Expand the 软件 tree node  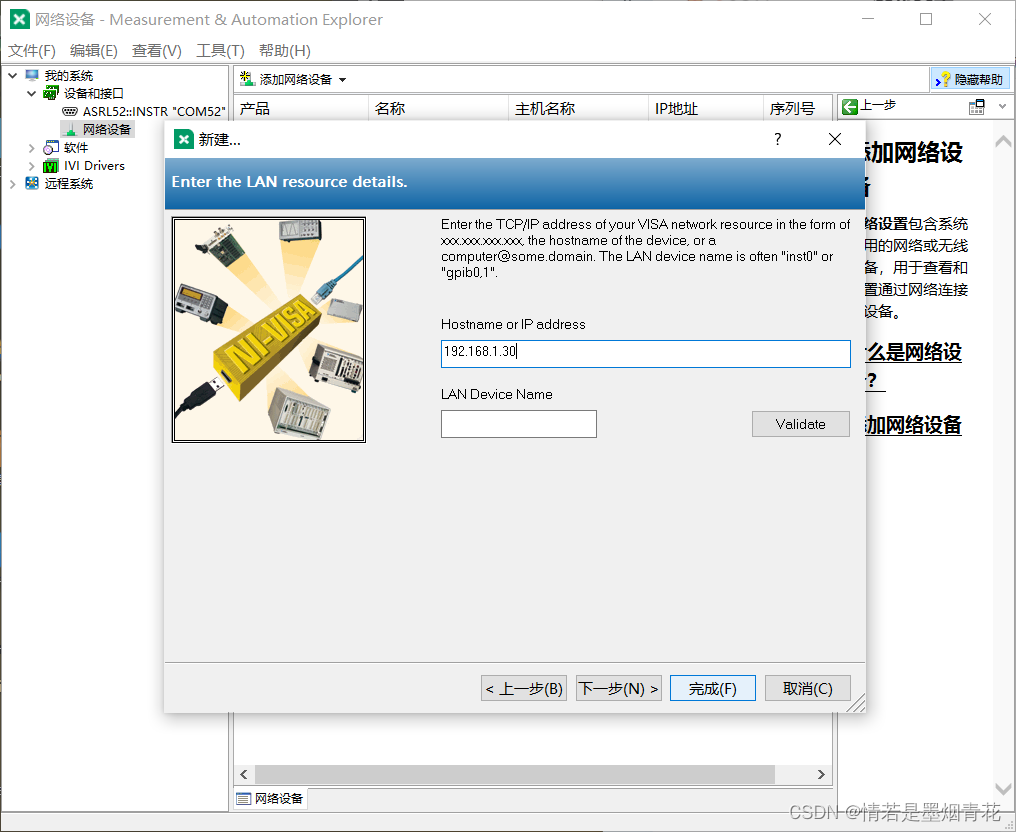click(31, 148)
